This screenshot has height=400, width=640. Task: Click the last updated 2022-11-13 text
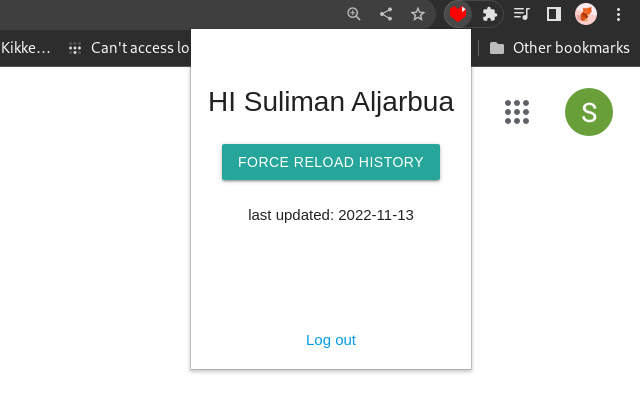click(x=331, y=215)
